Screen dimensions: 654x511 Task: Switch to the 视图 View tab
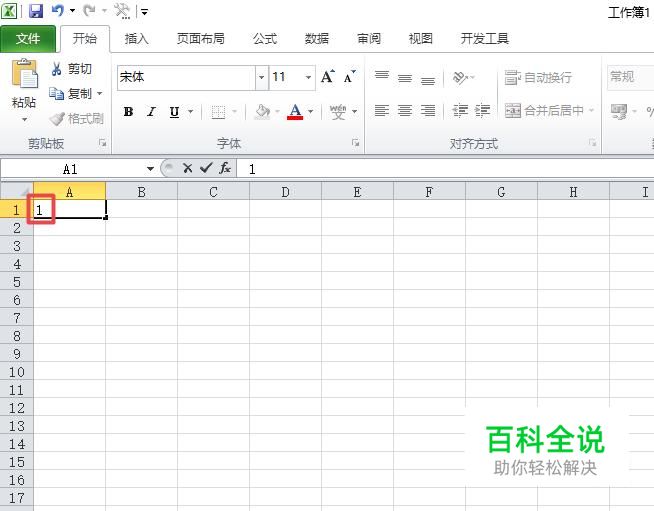[x=420, y=39]
